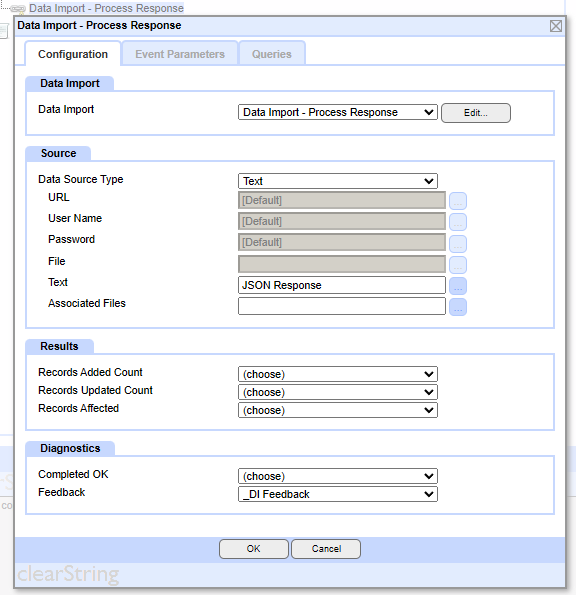Expand the Feedback dropdown showing _DI Feedback
This screenshot has height=595, width=576.
click(338, 494)
